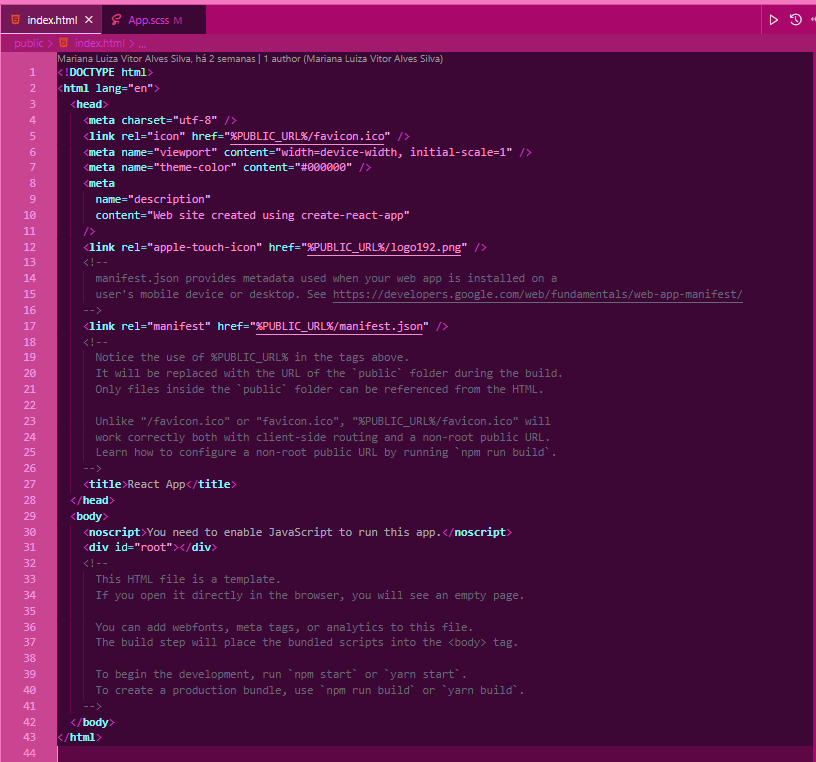Click 'Web site created using create-react-app' text
Viewport: 816px width, 762px height.
pyautogui.click(x=278, y=215)
